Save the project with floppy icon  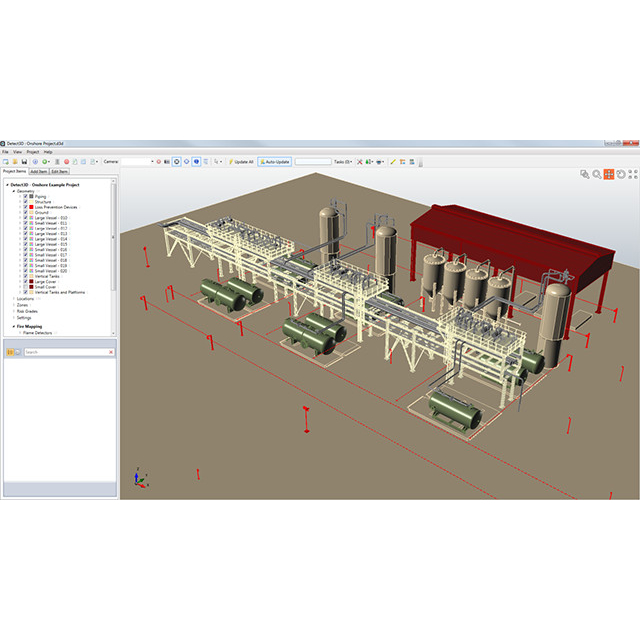pos(24,162)
